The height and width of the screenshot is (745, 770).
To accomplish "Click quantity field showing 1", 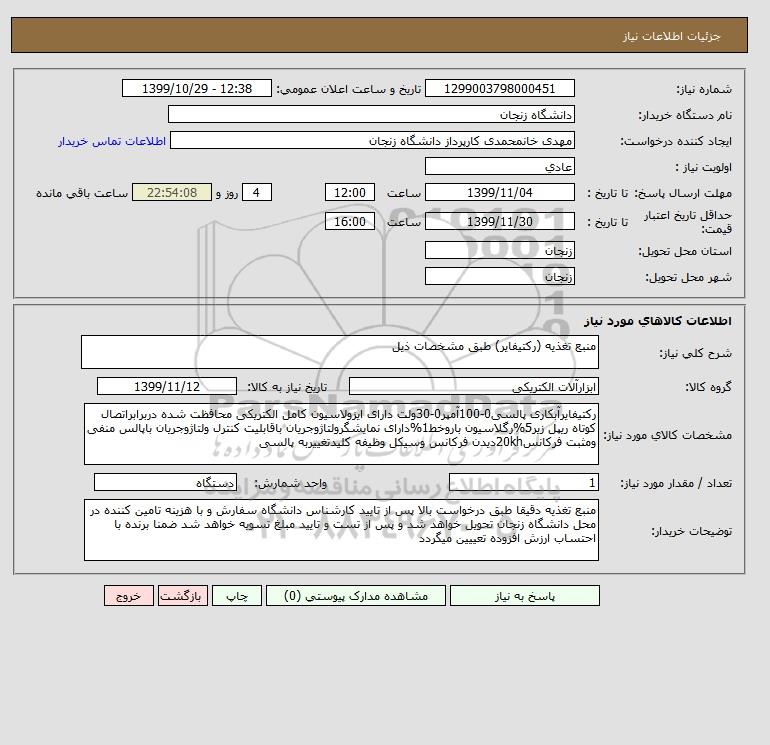I will (523, 482).
